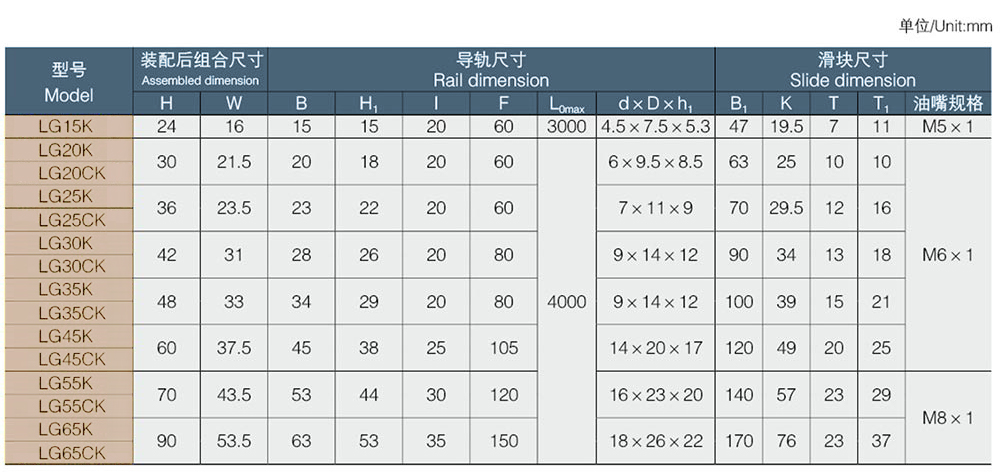
Task: Click the LG45K model name
Action: (69, 336)
